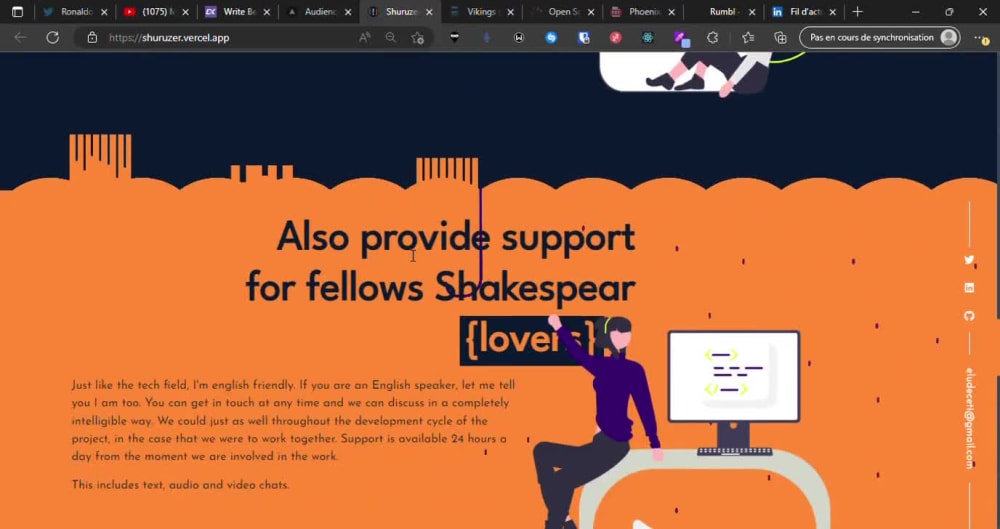Go back to the previous page
Viewport: 1000px width, 529px height.
20,38
